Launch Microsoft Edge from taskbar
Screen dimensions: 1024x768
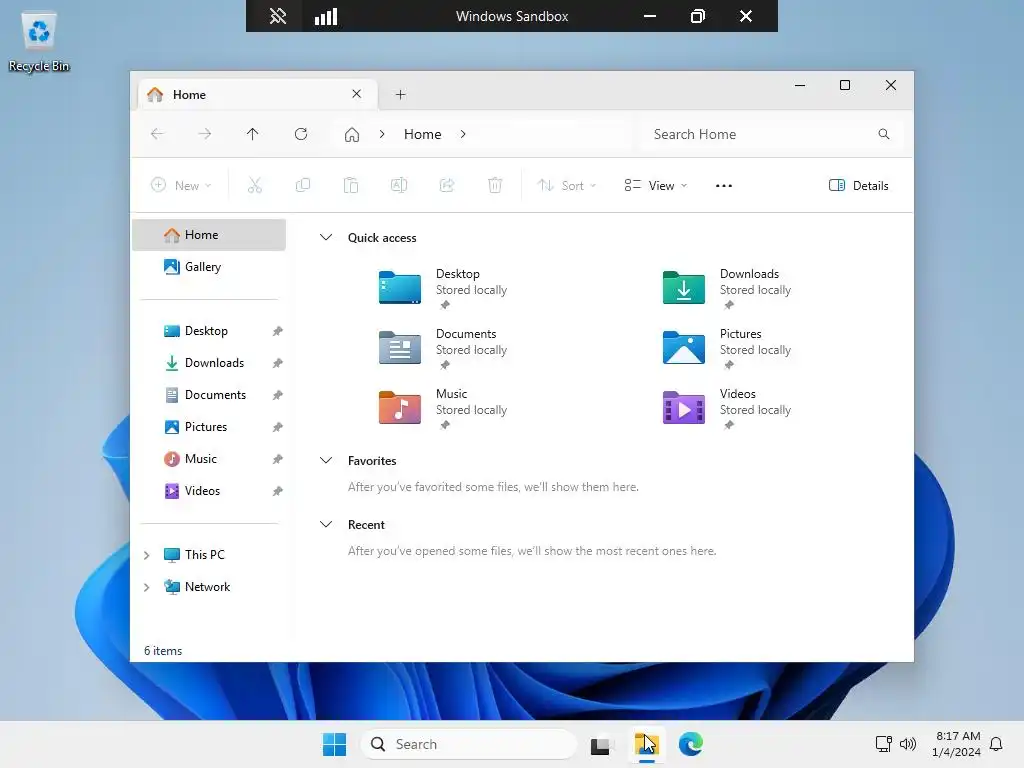(690, 744)
